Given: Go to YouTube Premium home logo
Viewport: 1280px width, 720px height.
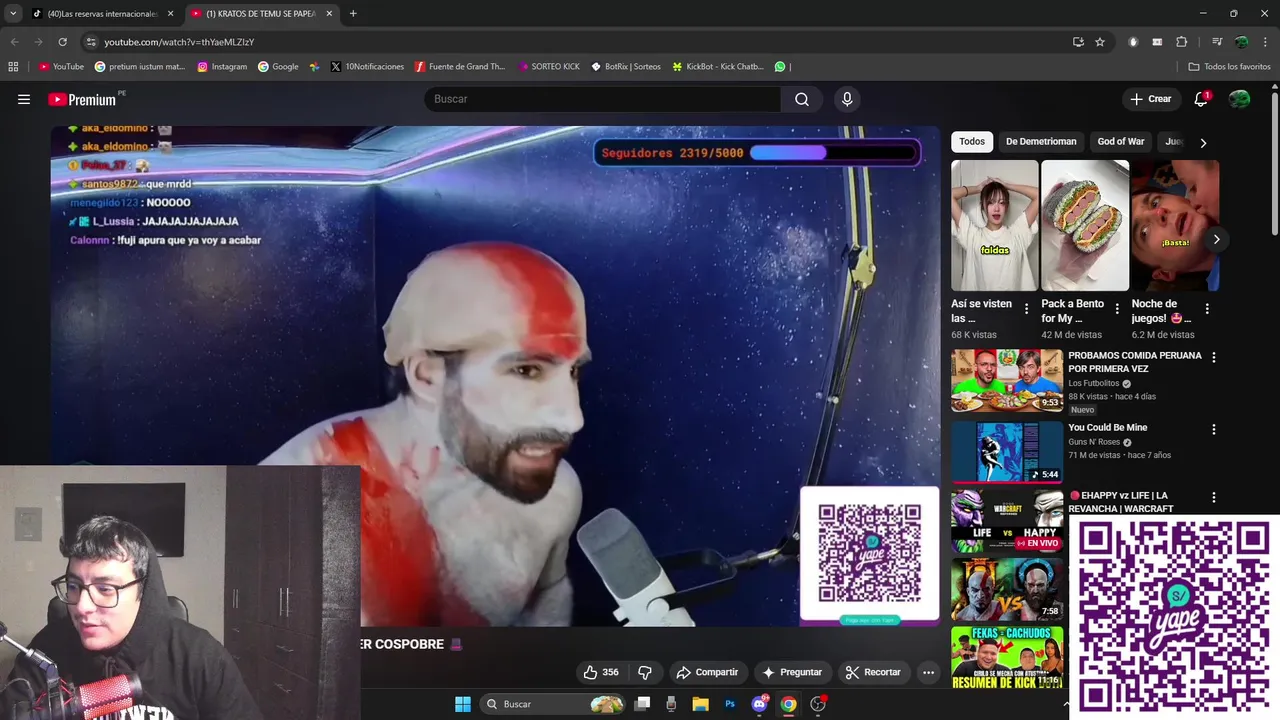Looking at the screenshot, I should 82,99.
